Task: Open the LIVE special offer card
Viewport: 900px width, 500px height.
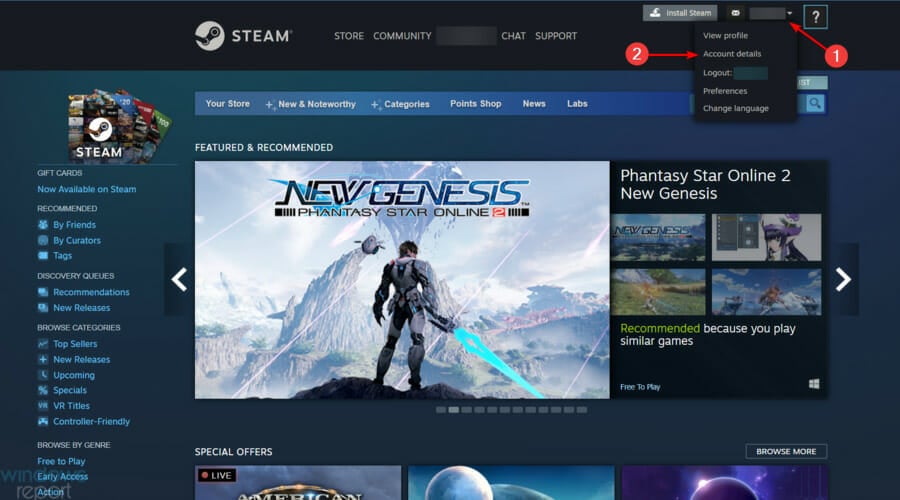Action: click(x=298, y=482)
